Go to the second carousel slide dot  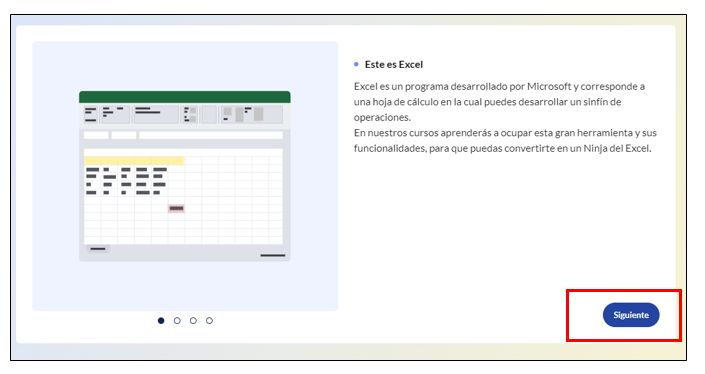click(177, 321)
